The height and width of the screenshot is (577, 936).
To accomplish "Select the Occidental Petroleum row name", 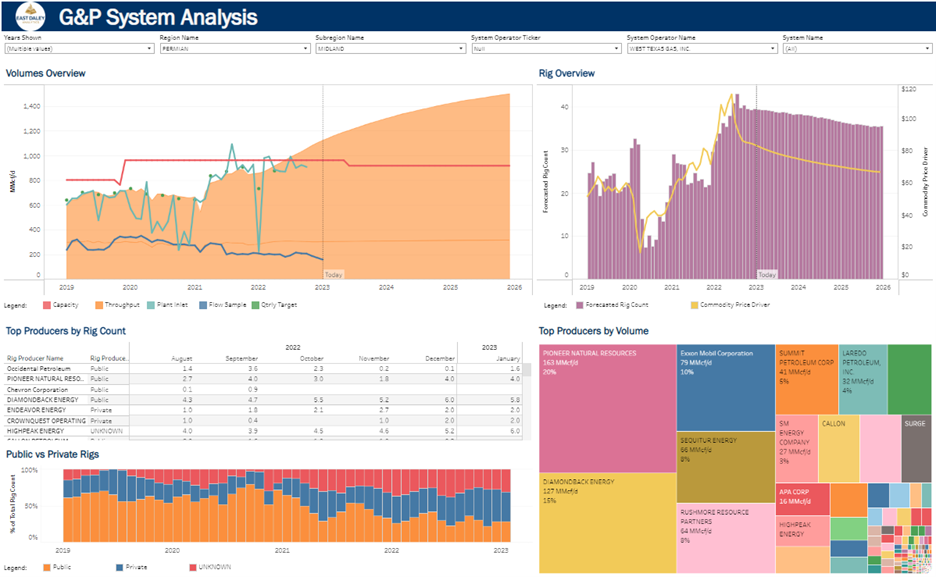I will coord(39,369).
